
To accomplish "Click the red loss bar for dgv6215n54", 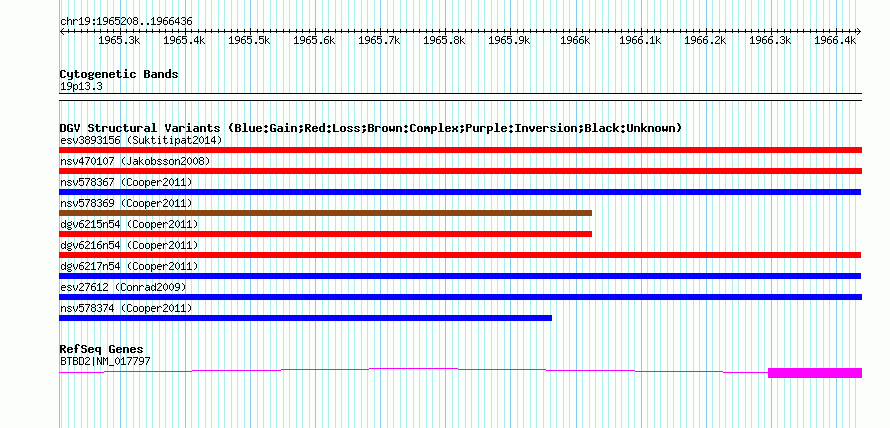I will (325, 234).
